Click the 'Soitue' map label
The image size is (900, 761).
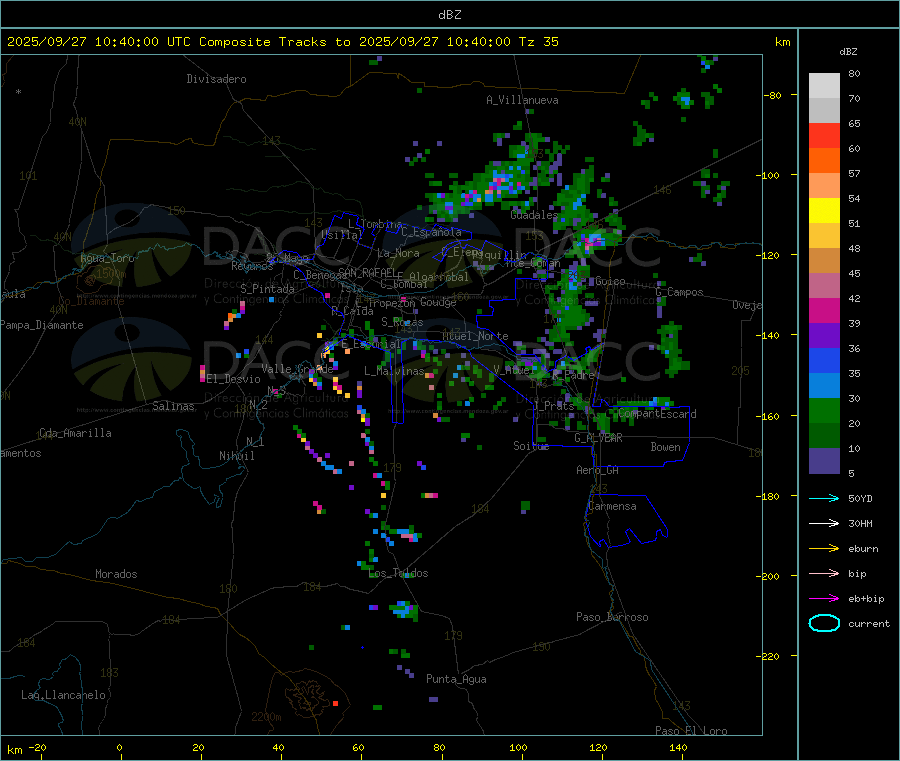tap(531, 446)
